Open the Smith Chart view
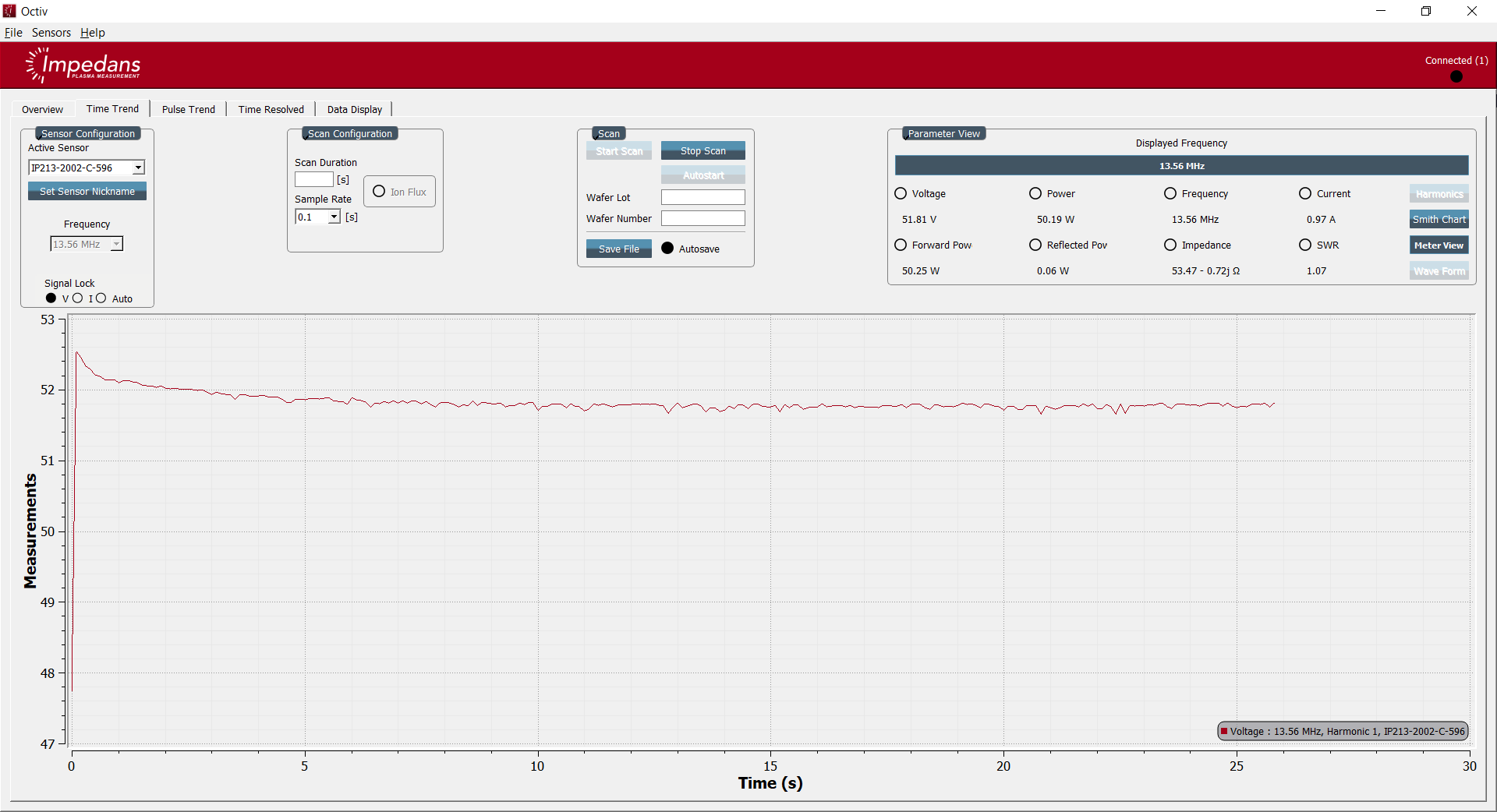 [x=1439, y=220]
